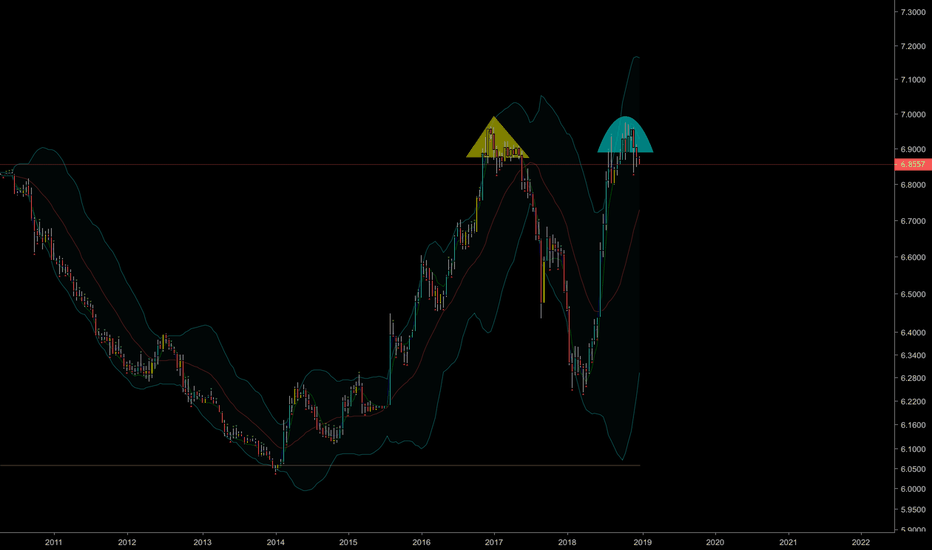Click the 6.7000 price axis label
This screenshot has height=550, width=932.
click(x=913, y=221)
